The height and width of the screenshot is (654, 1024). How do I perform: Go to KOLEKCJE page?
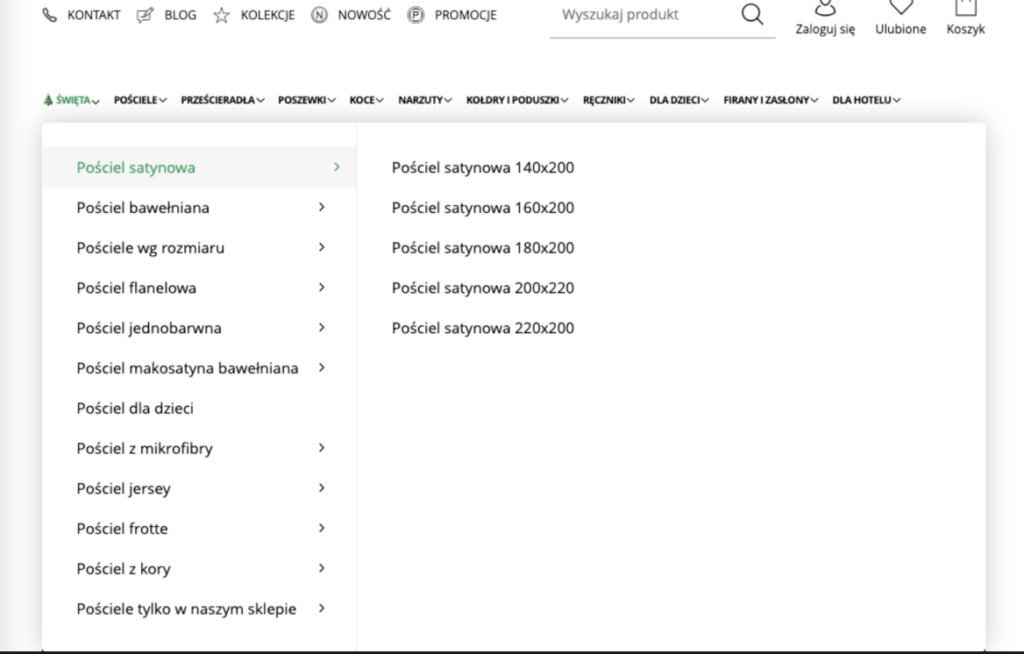268,15
